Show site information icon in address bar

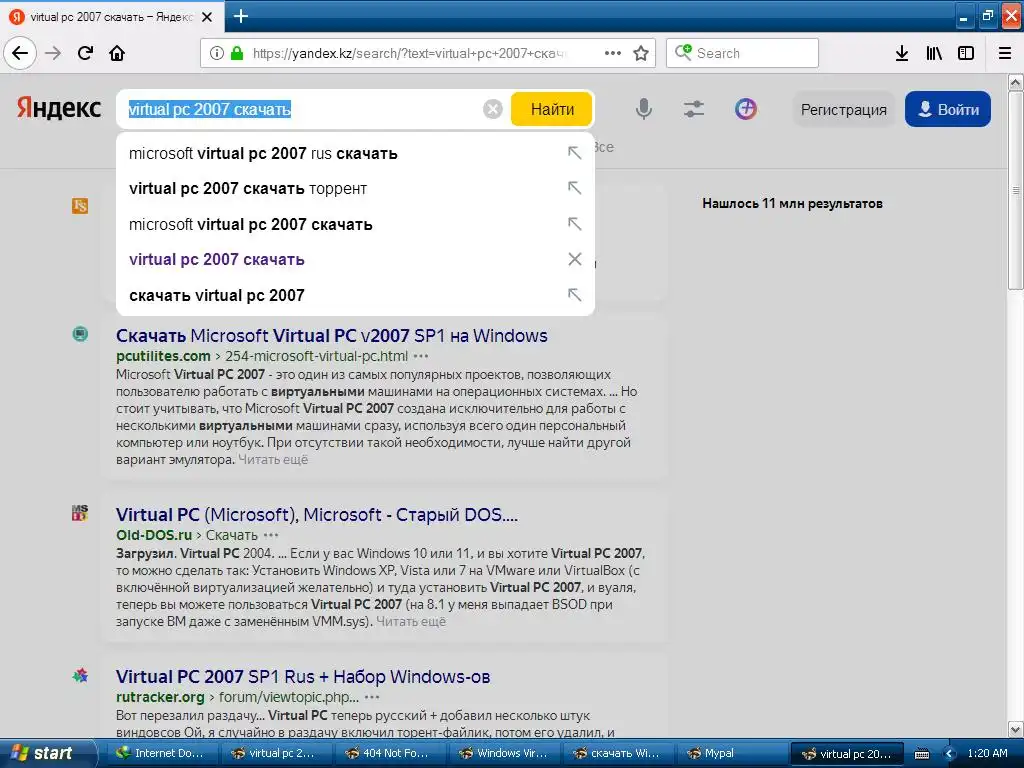click(x=217, y=53)
